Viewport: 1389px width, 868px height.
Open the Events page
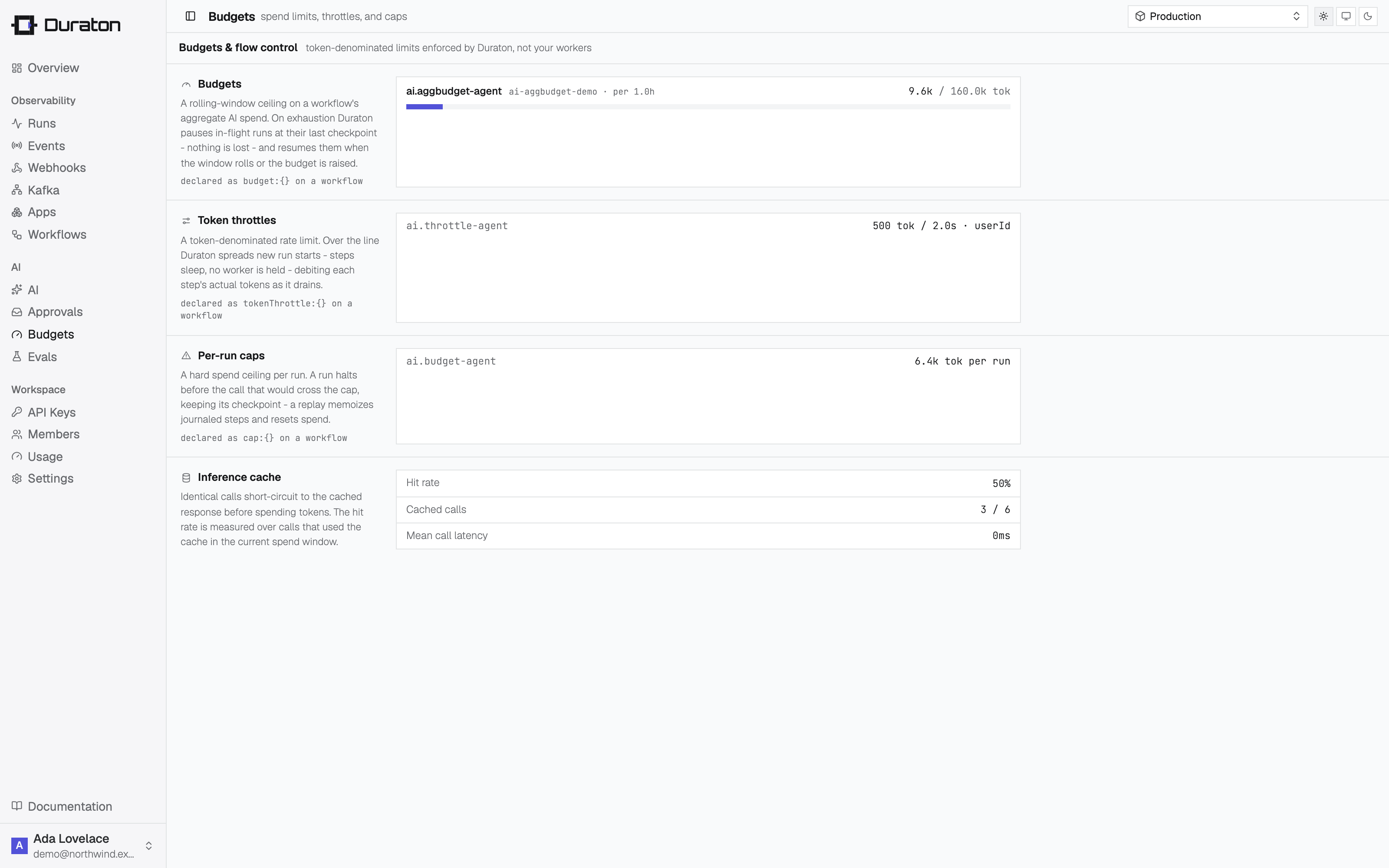click(46, 146)
